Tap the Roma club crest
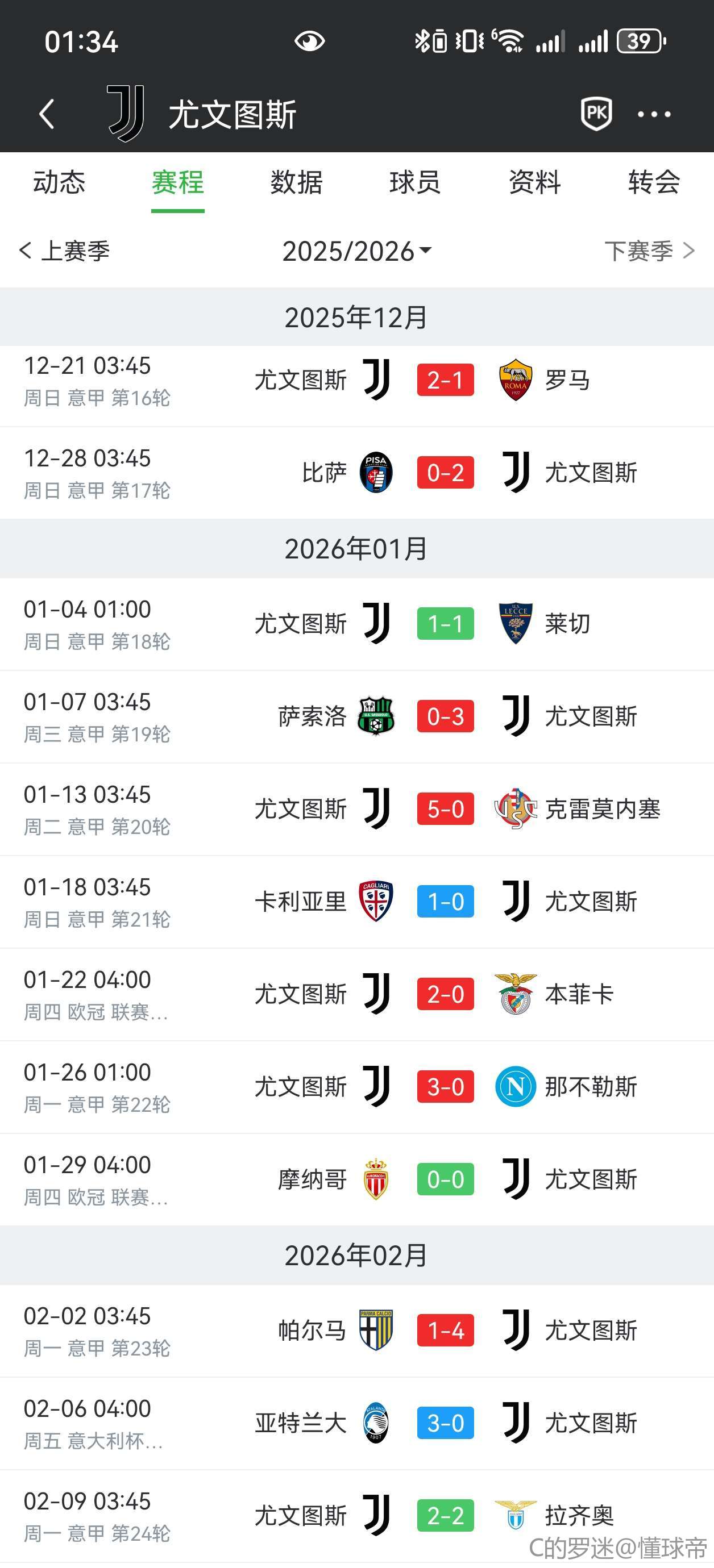Screen dimensions: 714x1568 tap(516, 381)
